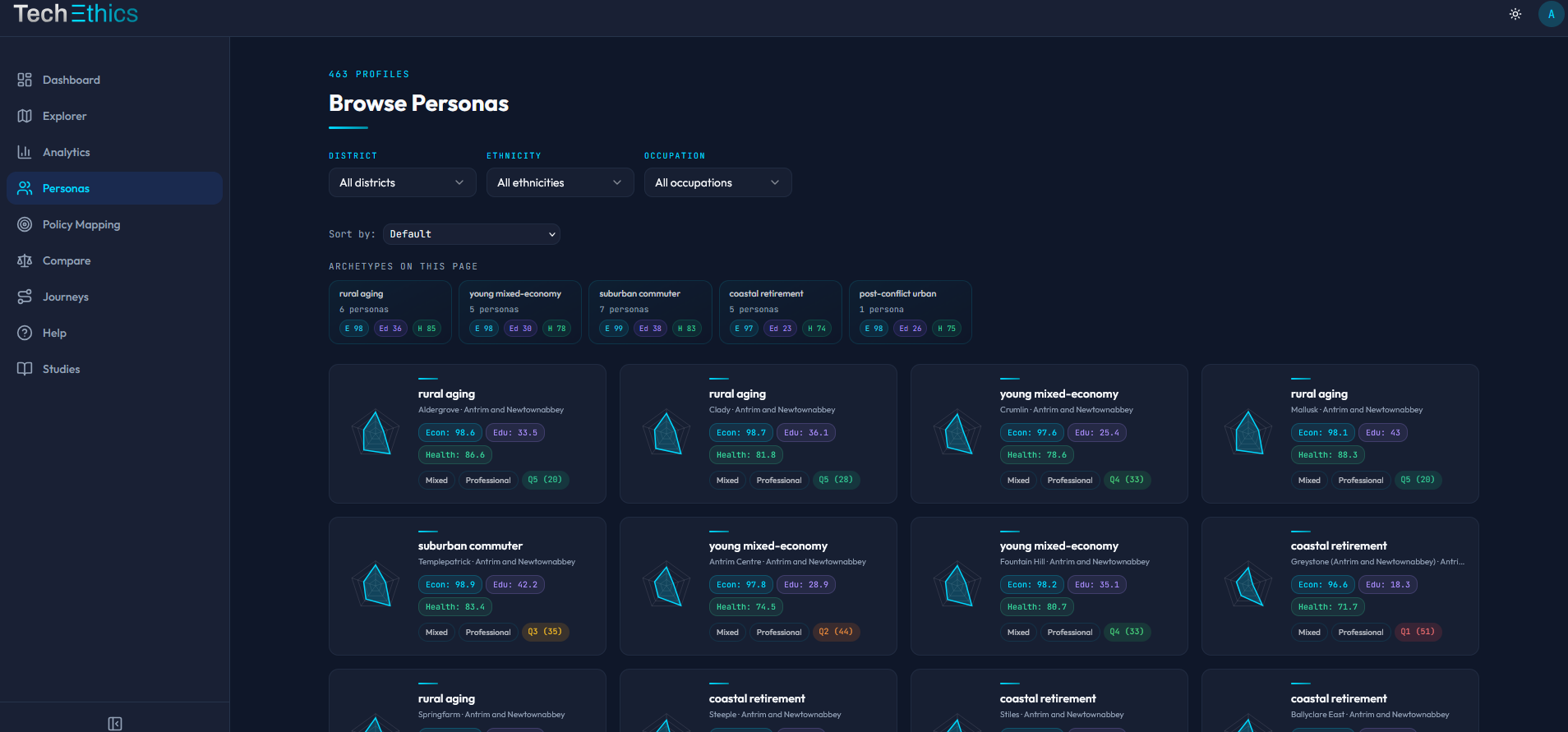Select the post-conflict urban archetype chip
This screenshot has width=1568, height=732.
911,312
